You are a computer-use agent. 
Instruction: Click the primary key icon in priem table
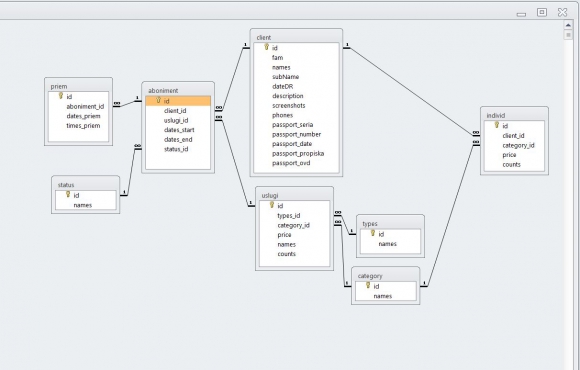coord(61,96)
